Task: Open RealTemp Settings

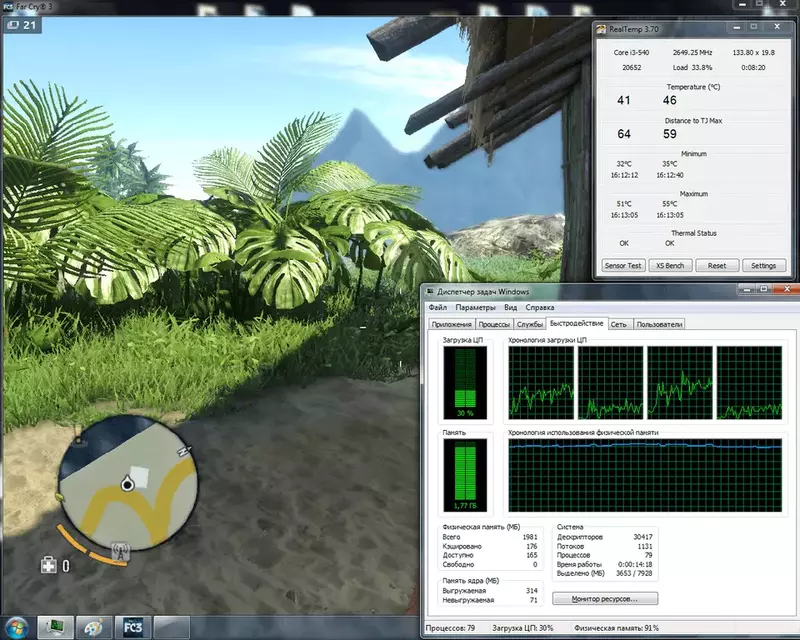Action: tap(763, 265)
